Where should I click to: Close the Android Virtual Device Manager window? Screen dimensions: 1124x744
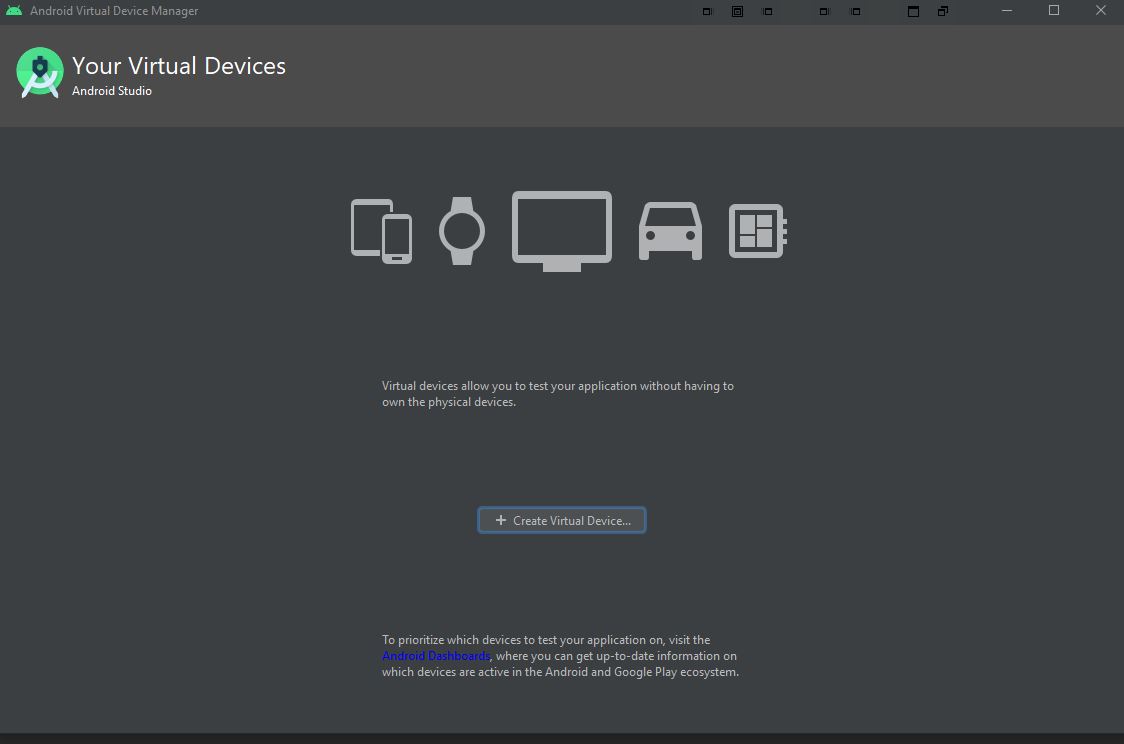[x=1101, y=11]
